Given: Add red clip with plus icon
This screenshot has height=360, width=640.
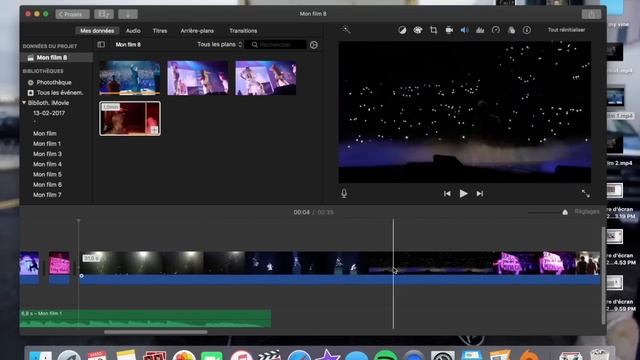Looking at the screenshot, I should tap(154, 130).
